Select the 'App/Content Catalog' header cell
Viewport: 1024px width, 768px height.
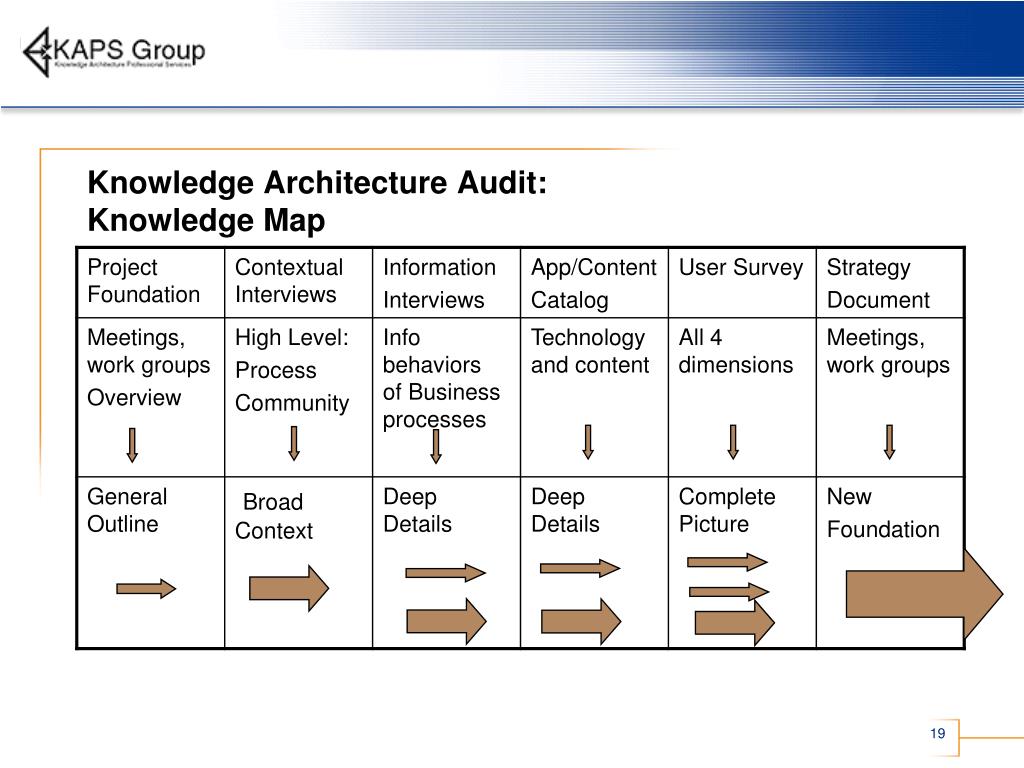(594, 283)
